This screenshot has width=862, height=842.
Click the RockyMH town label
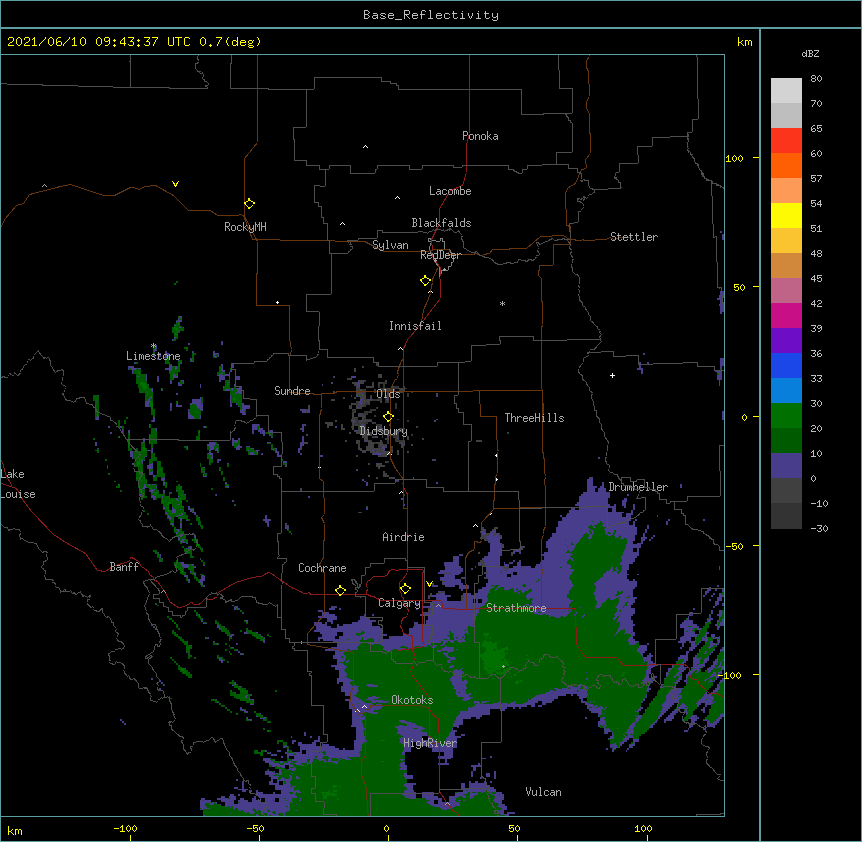(x=245, y=227)
